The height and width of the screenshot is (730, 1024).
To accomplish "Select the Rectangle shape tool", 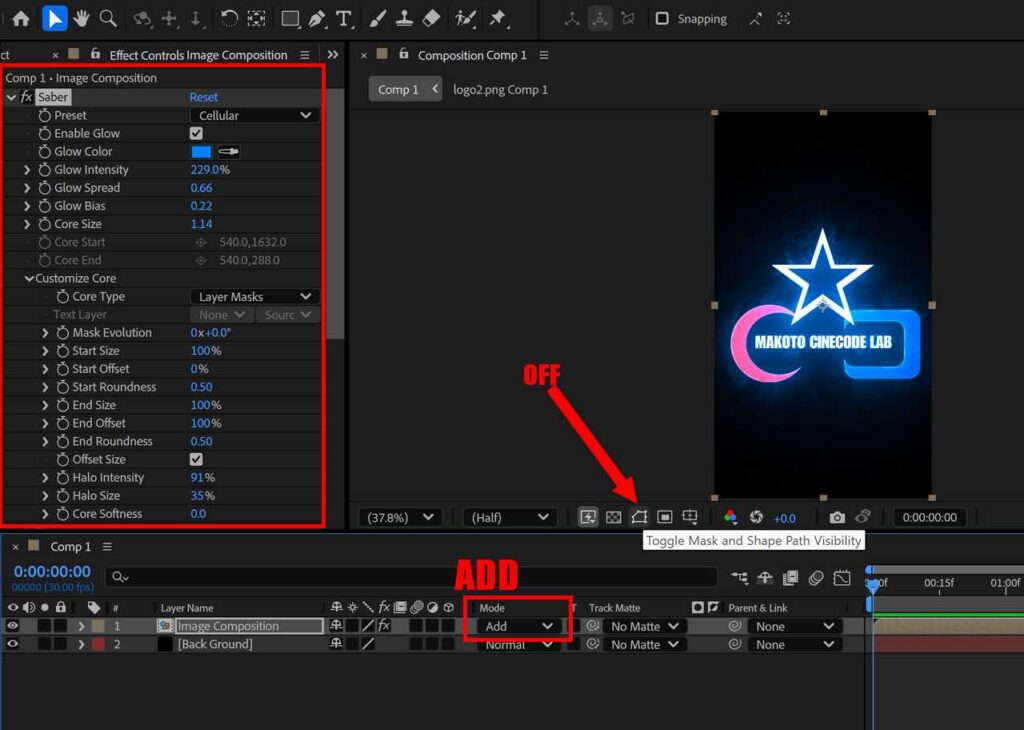I will point(290,18).
